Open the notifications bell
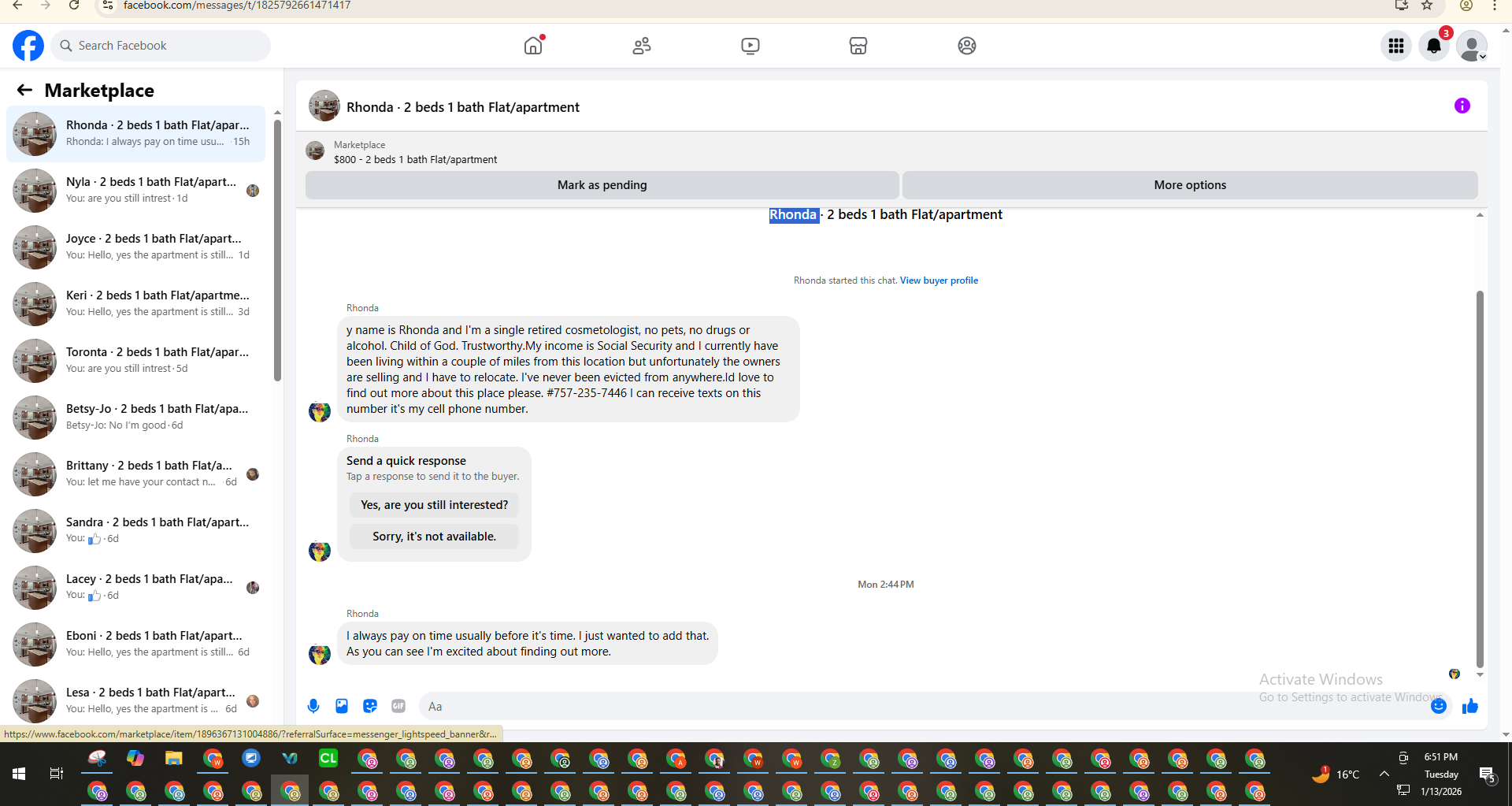The image size is (1512, 806). 1434,46
